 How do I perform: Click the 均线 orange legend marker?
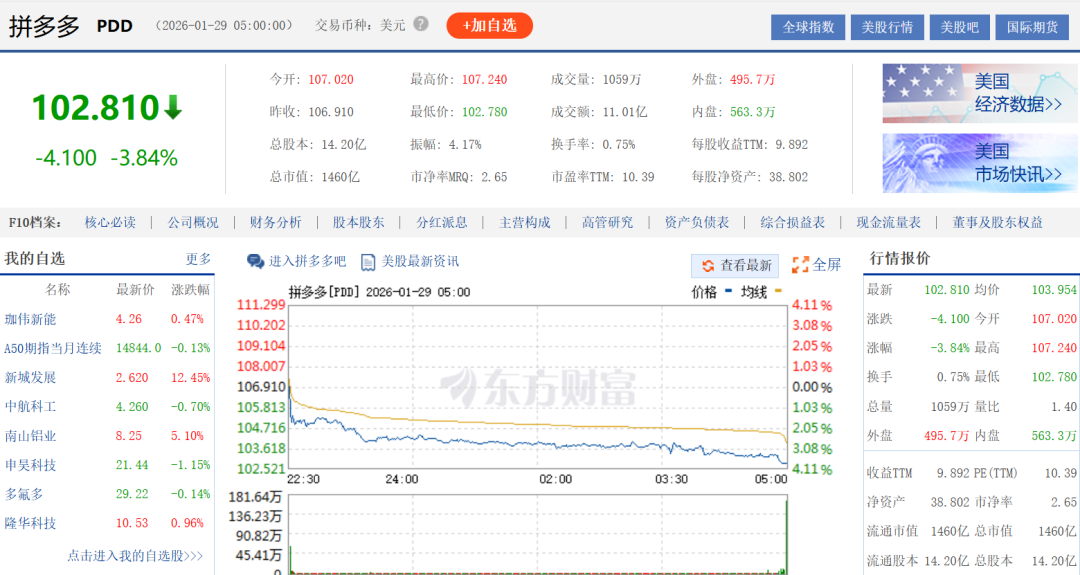778,291
